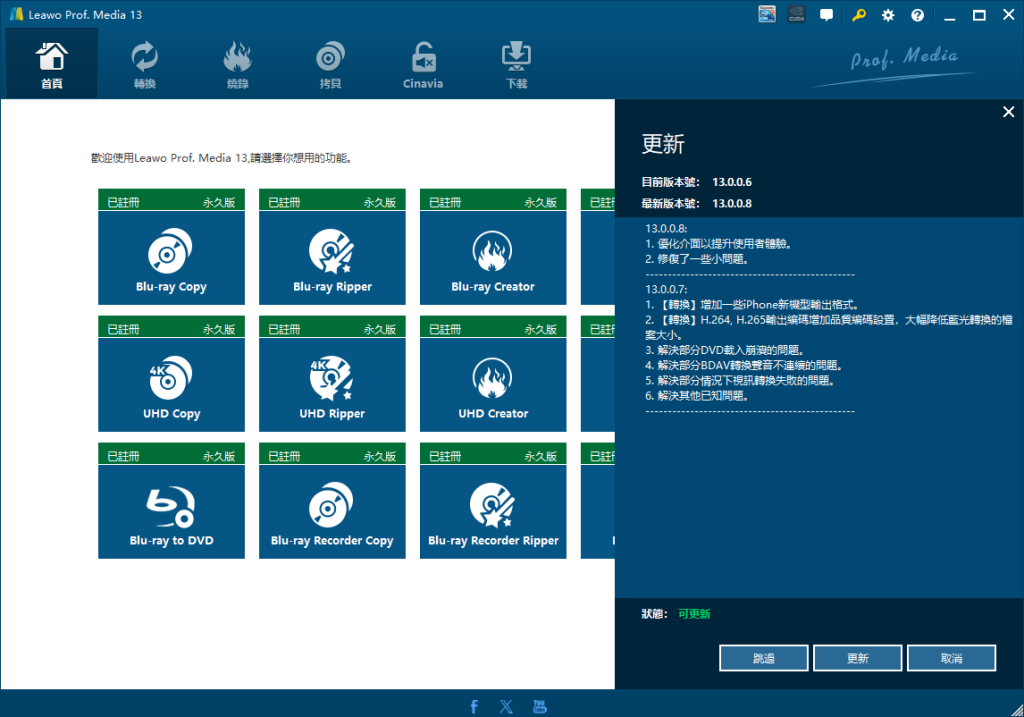Click the CUDA GPU acceleration icon

(797, 14)
